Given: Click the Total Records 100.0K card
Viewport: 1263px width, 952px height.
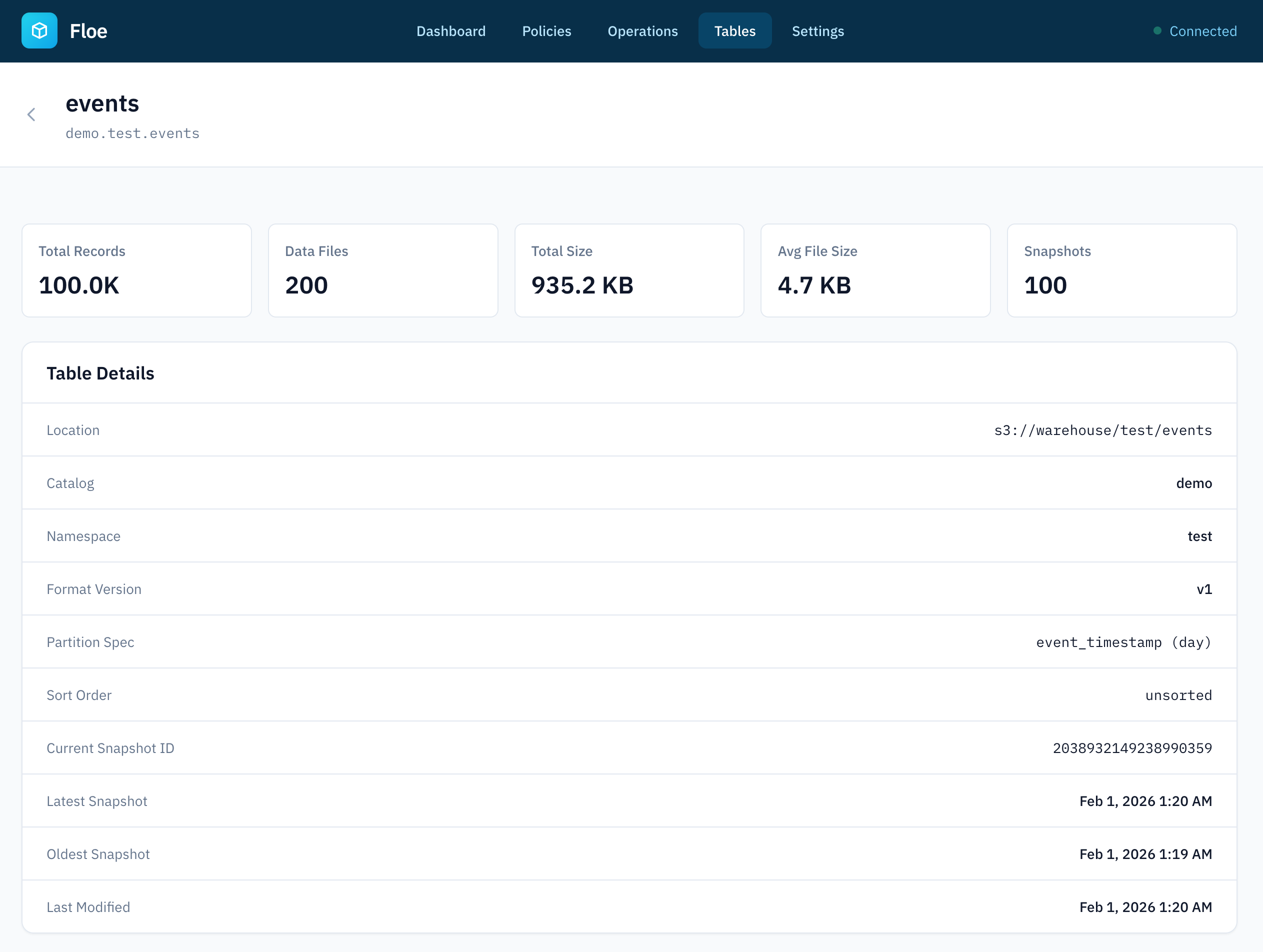Looking at the screenshot, I should [136, 270].
